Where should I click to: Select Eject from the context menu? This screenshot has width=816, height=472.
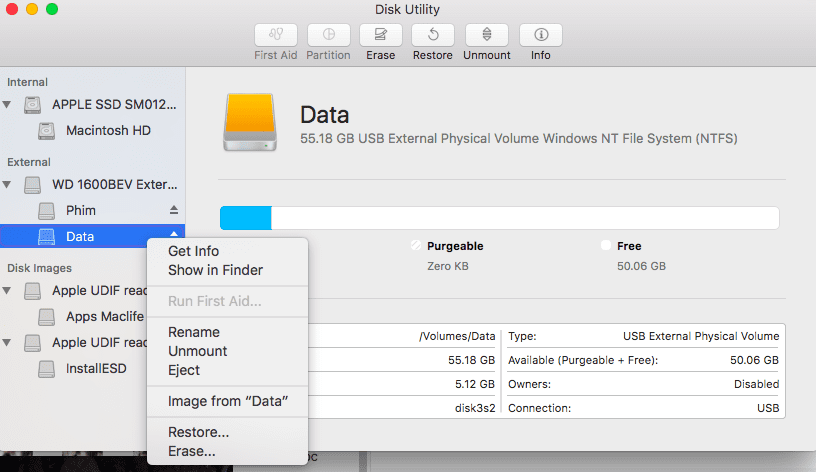(184, 370)
